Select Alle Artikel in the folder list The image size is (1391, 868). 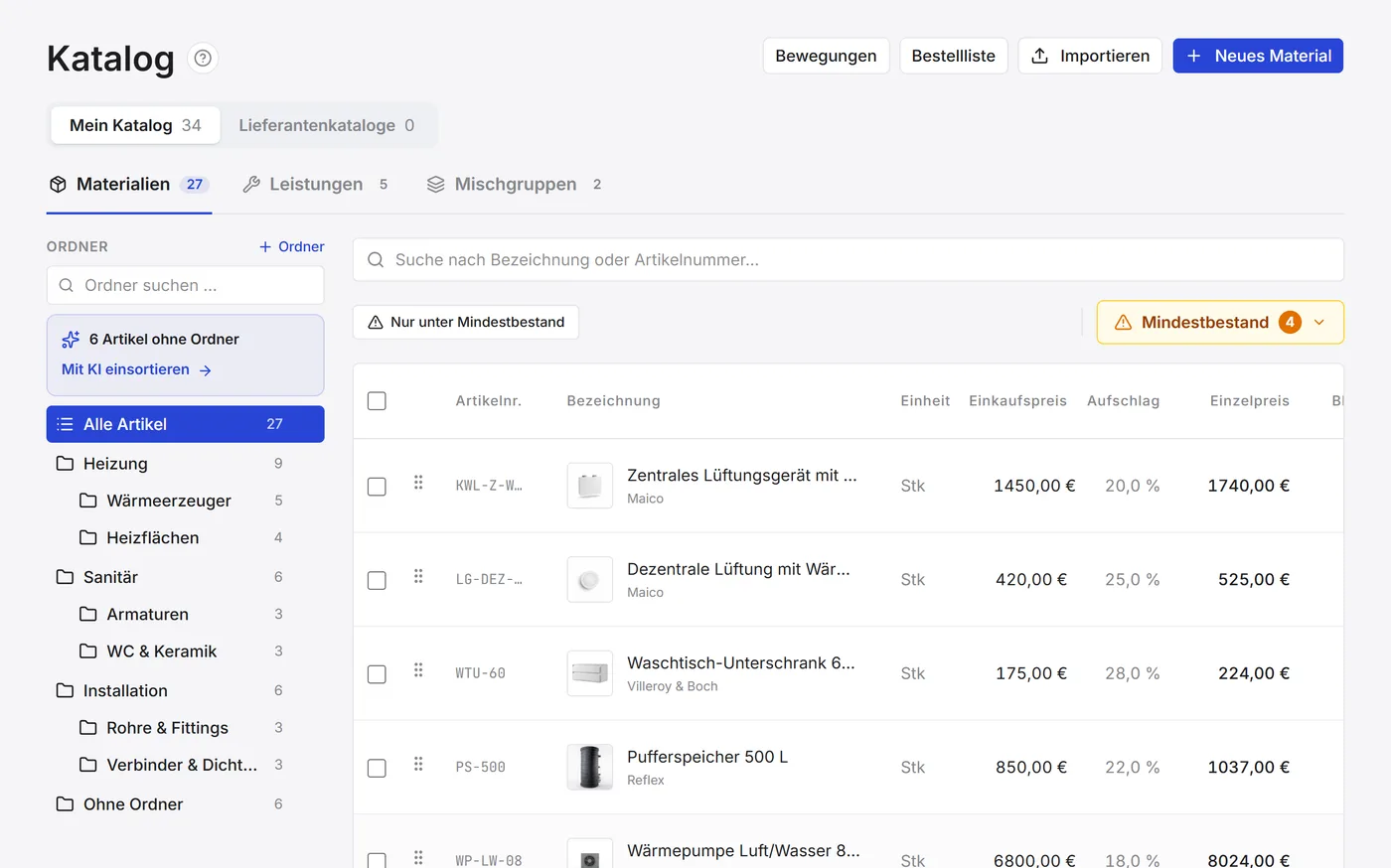point(186,424)
